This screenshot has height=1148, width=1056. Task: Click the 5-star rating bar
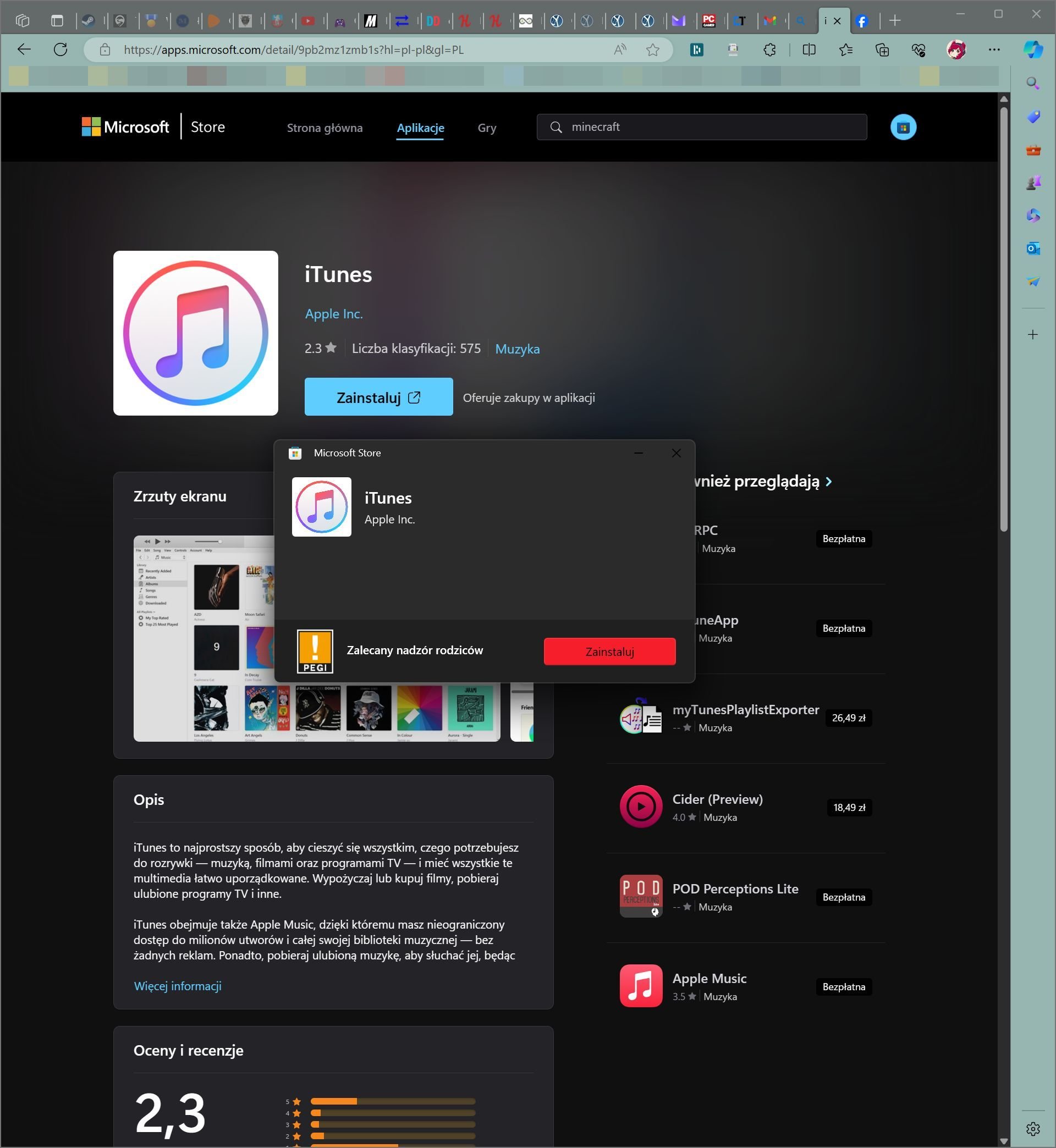(393, 1101)
